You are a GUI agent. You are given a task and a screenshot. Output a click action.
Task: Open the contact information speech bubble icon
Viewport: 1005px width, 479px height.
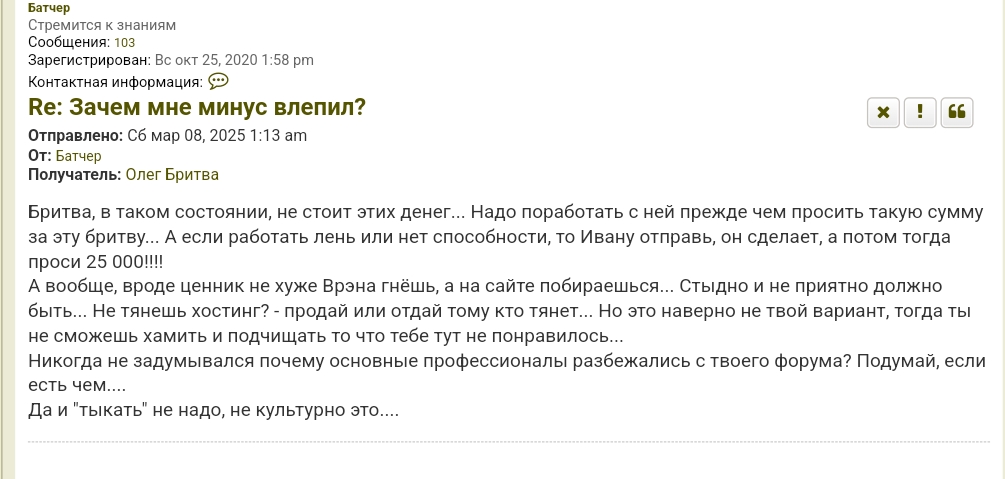click(219, 81)
